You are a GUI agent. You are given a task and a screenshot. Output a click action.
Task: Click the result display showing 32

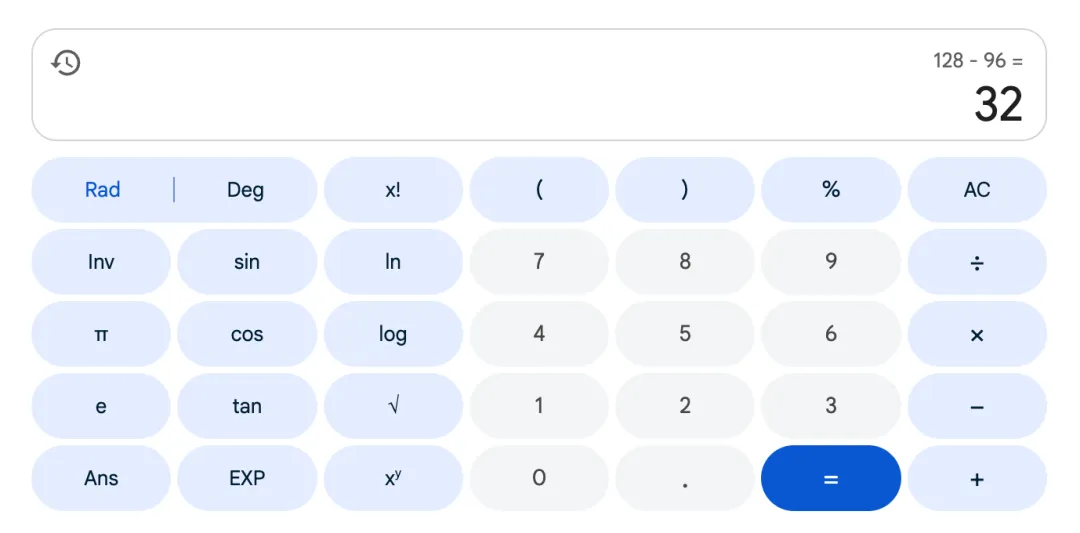pos(998,105)
